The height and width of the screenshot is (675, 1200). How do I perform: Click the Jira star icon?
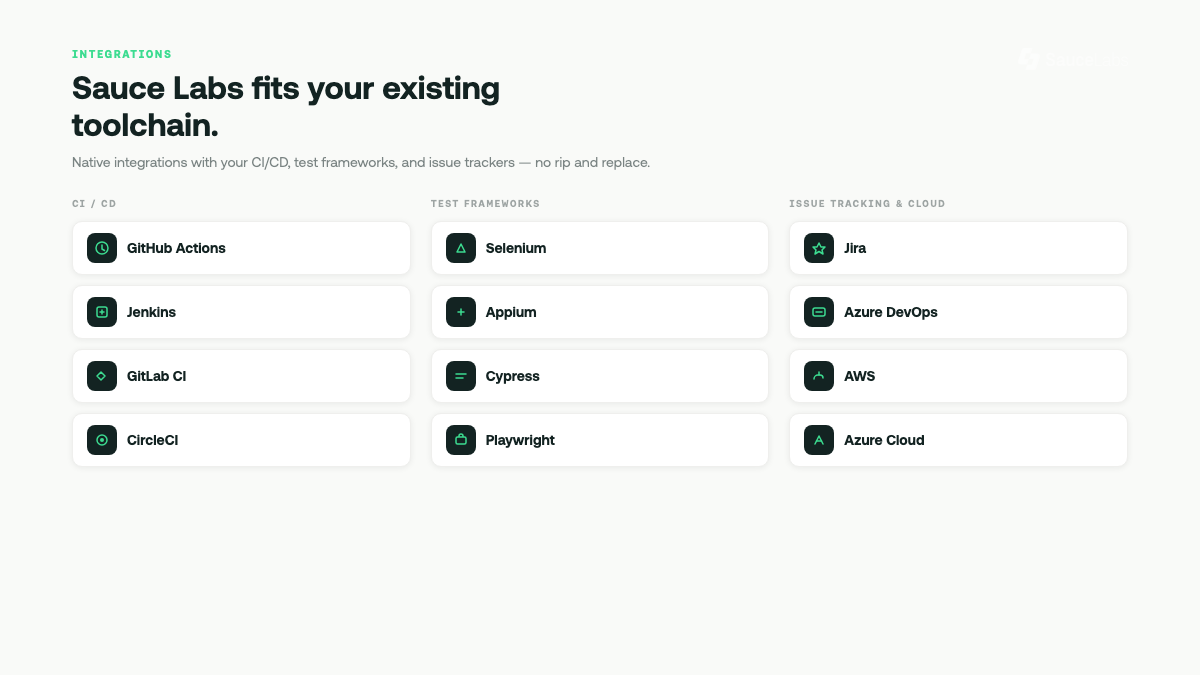tap(819, 248)
